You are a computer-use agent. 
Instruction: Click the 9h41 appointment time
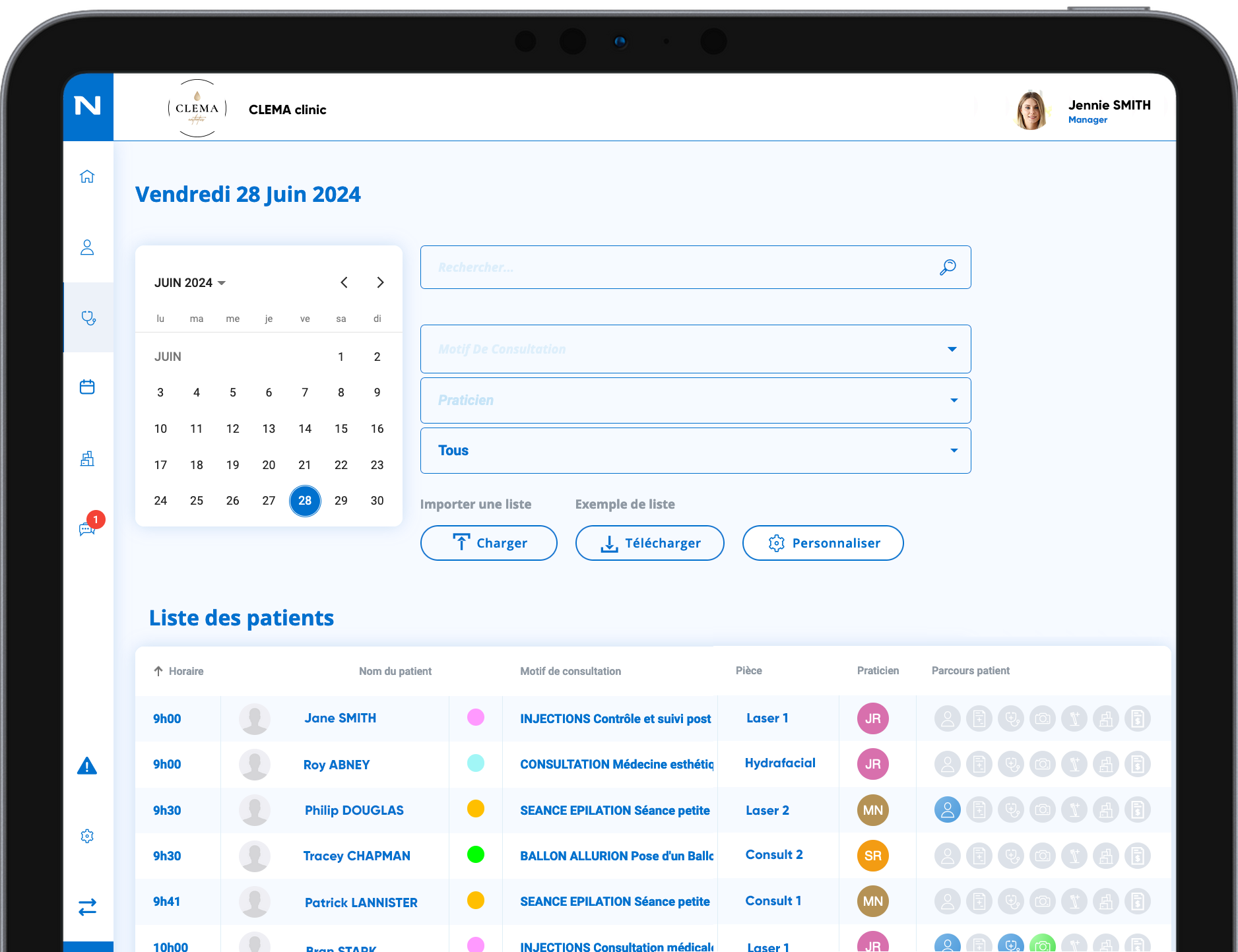pos(167,902)
